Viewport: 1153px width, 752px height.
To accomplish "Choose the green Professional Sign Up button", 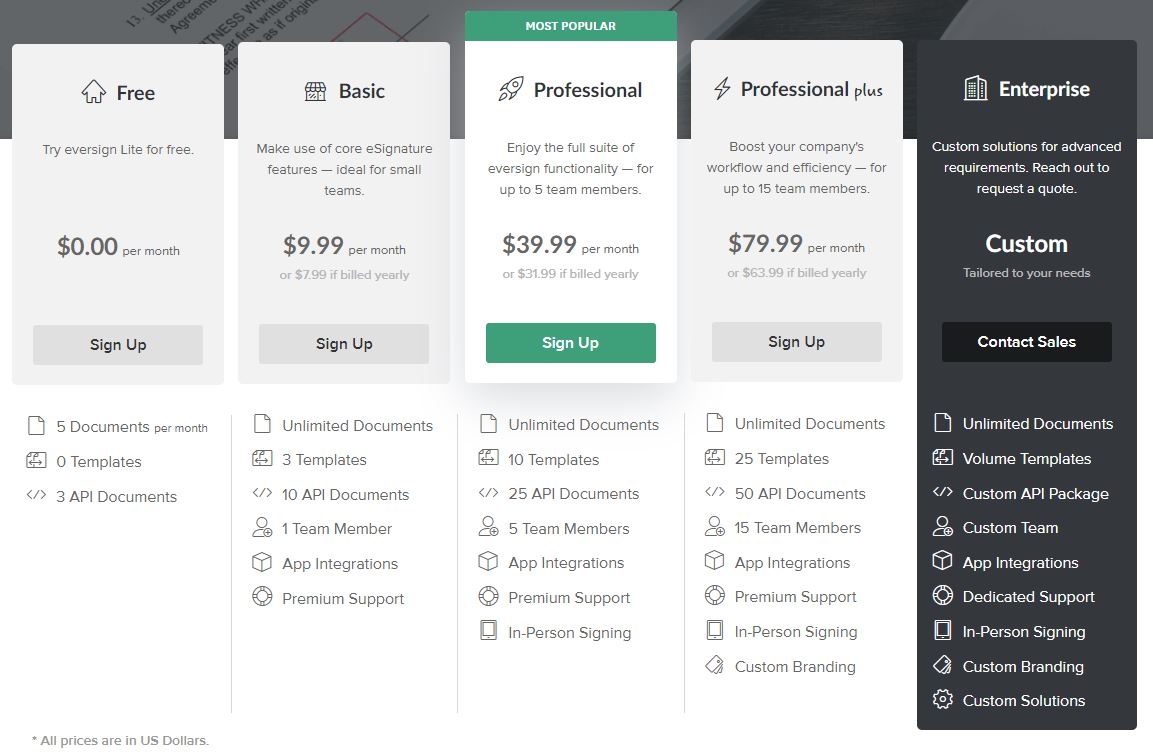I will pyautogui.click(x=571, y=343).
